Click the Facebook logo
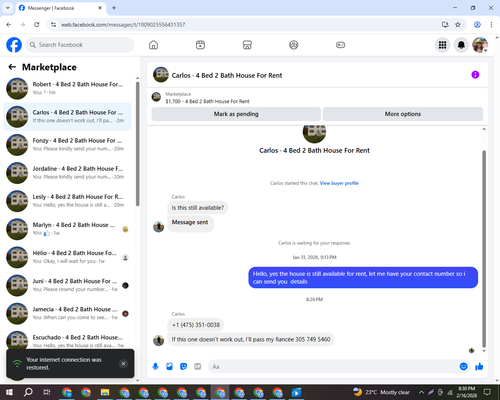Image resolution: width=500 pixels, height=400 pixels. point(14,45)
